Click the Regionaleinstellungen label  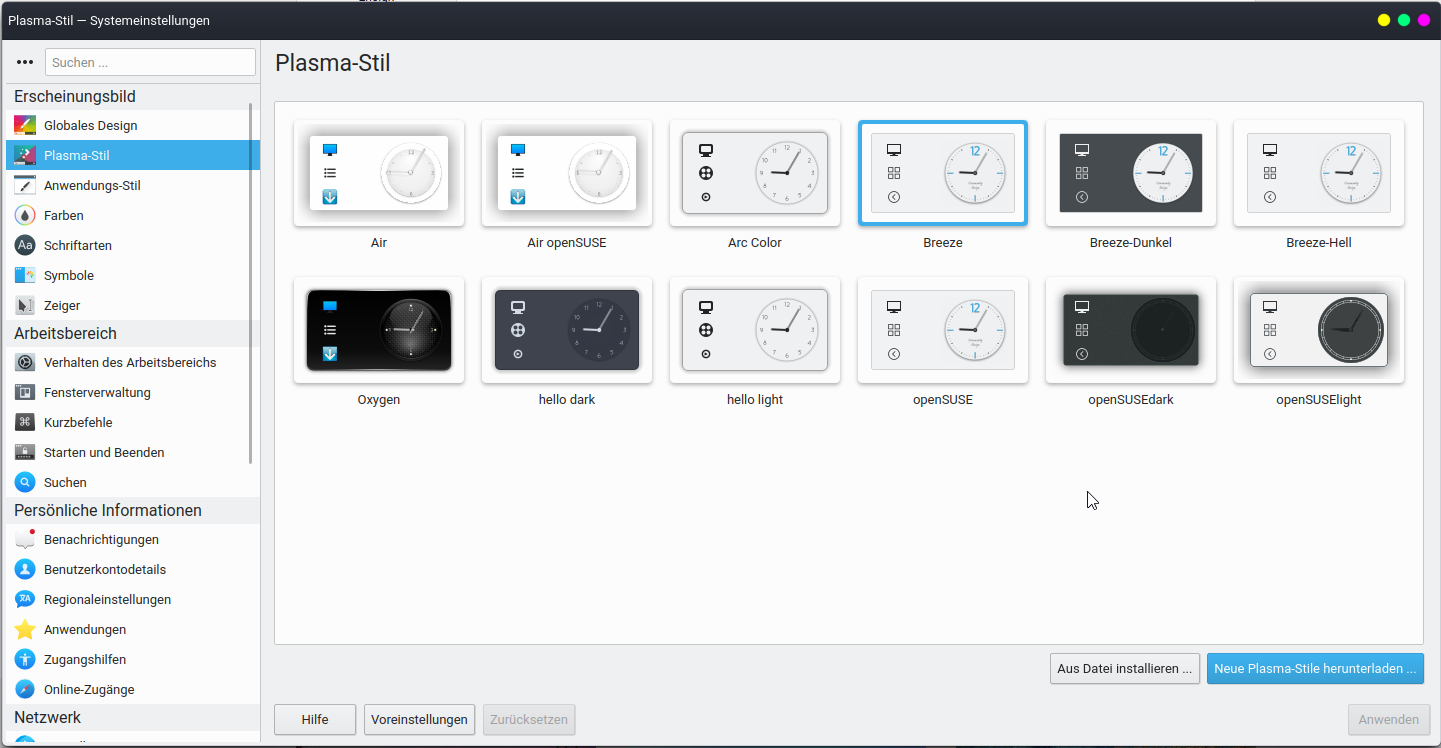pos(107,599)
